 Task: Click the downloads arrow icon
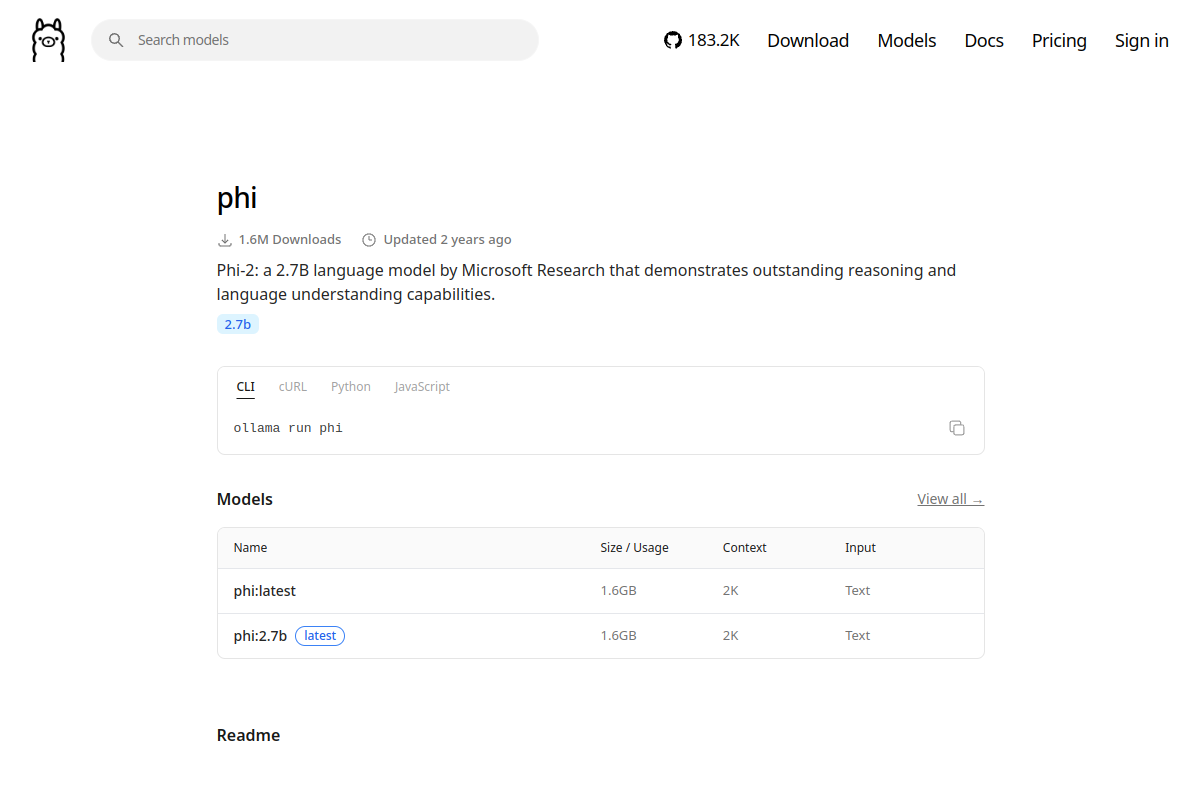pos(225,240)
